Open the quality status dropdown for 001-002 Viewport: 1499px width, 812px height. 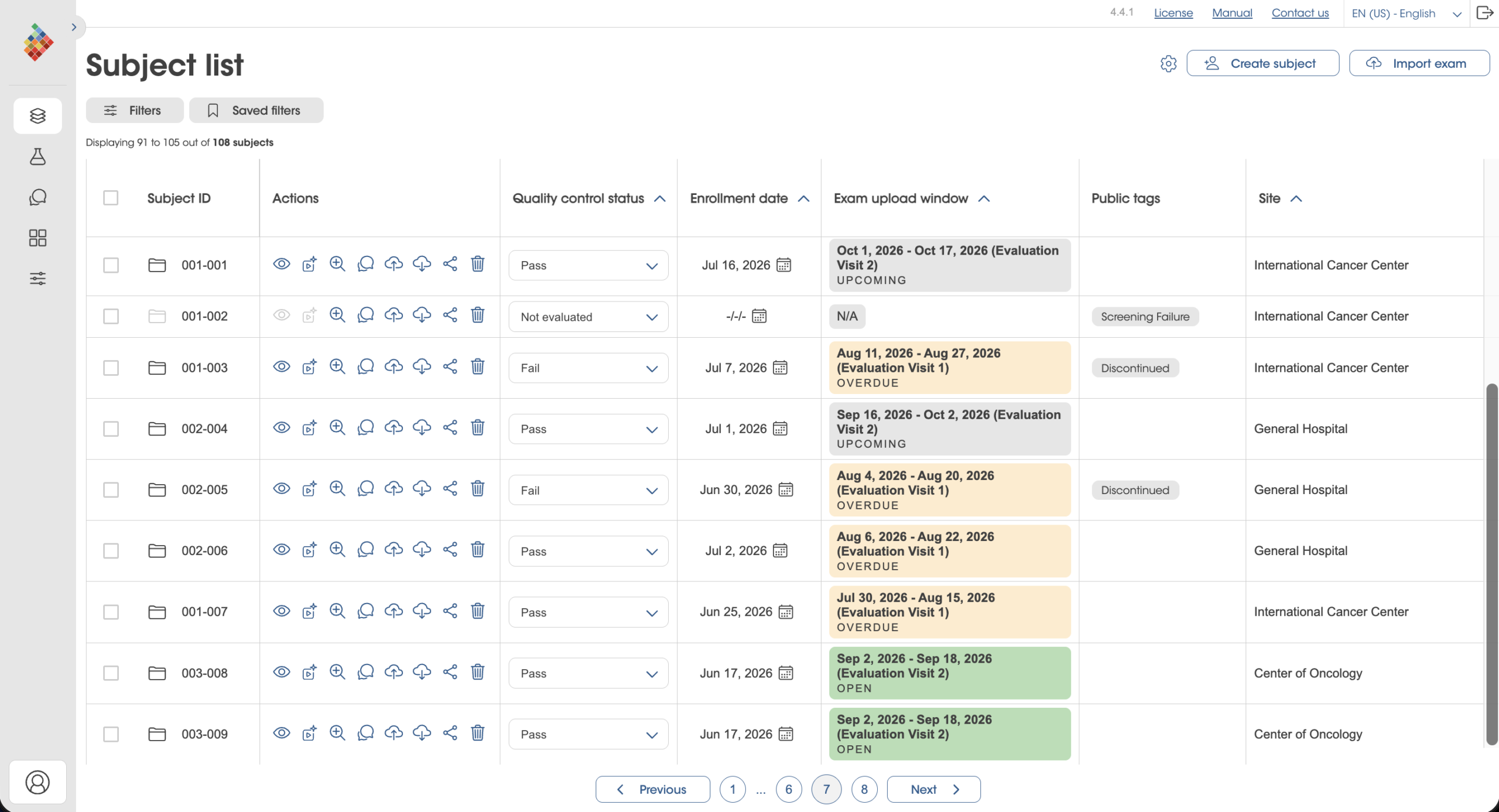pos(588,317)
